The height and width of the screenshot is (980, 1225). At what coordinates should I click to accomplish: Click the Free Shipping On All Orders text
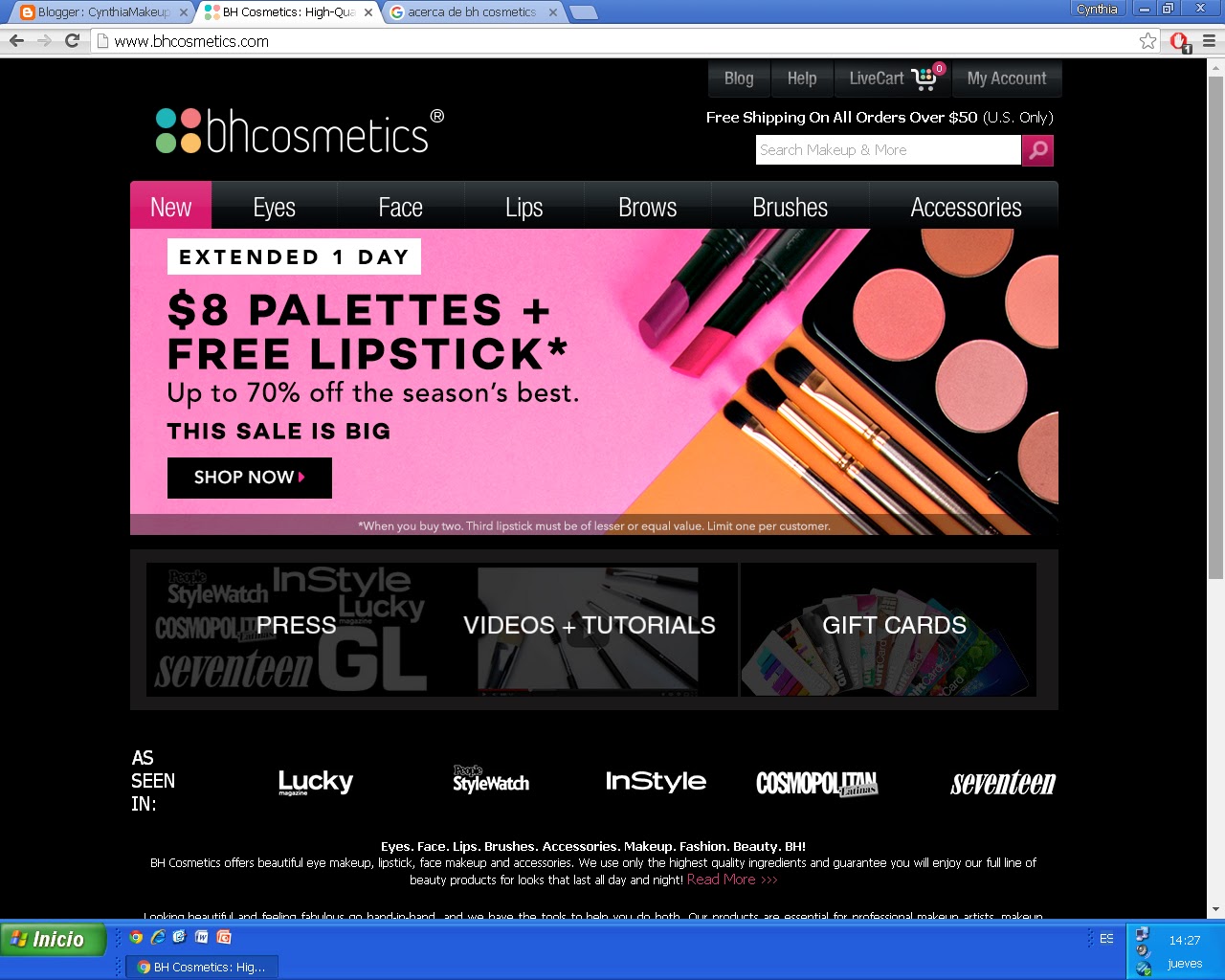(880, 118)
